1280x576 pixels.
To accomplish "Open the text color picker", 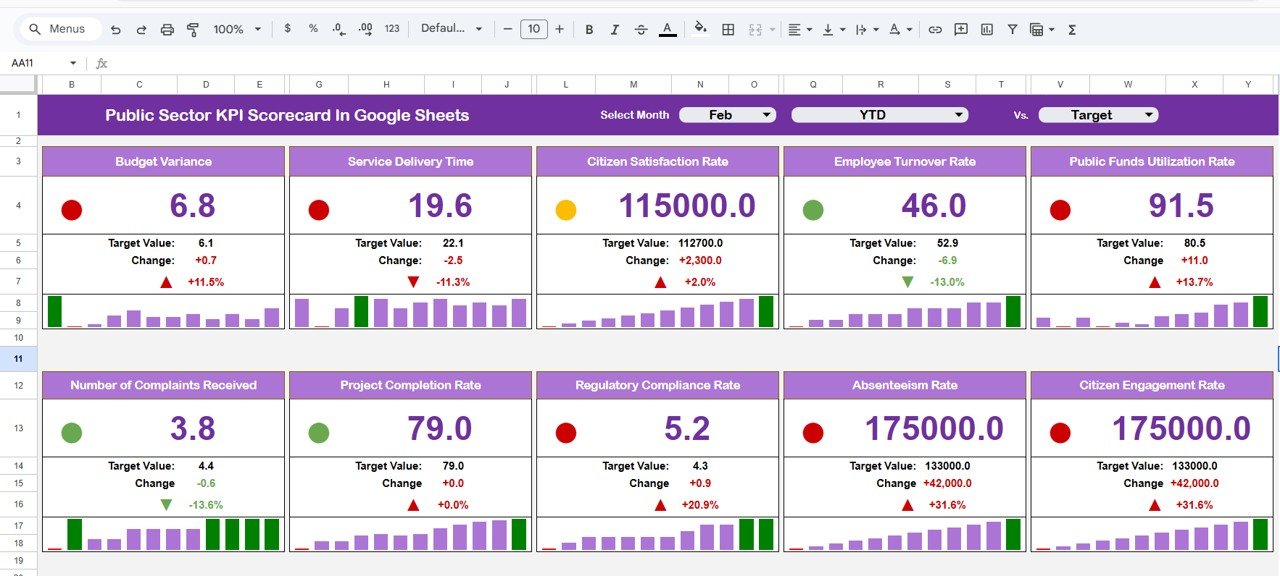I will click(x=667, y=29).
